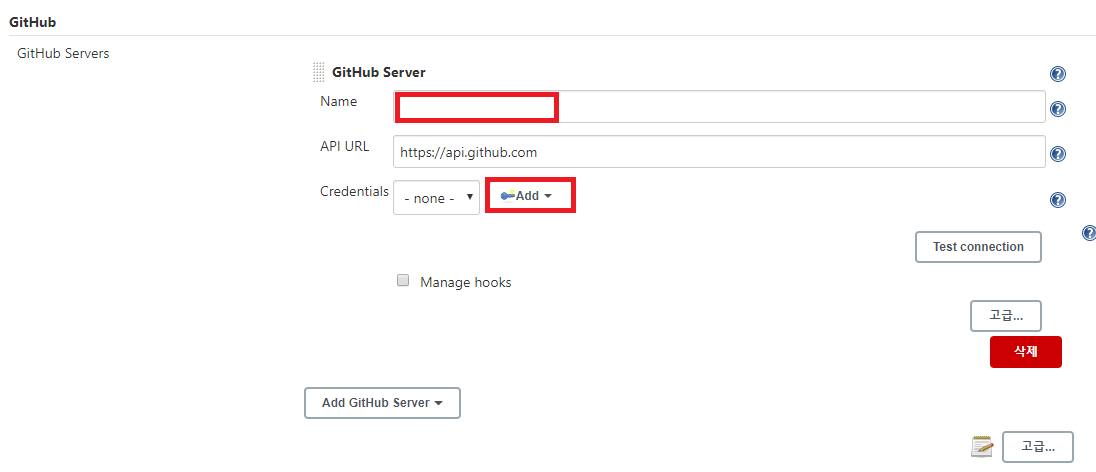
Task: Open help icon beside Credentials row
Action: pos(1058,201)
